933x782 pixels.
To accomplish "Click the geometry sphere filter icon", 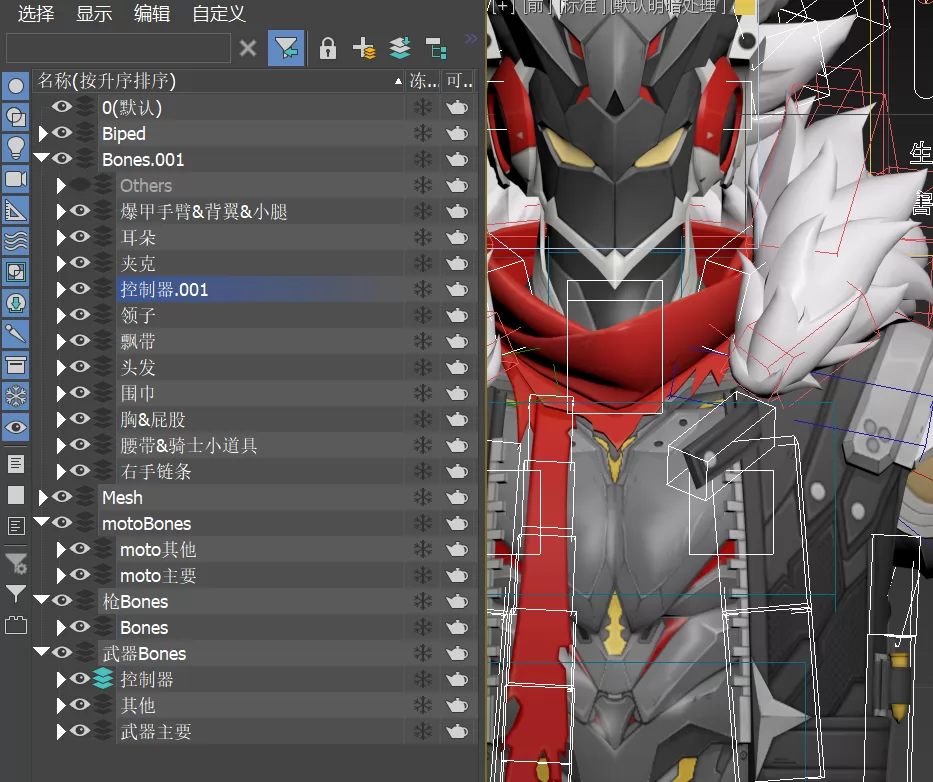I will 15,86.
